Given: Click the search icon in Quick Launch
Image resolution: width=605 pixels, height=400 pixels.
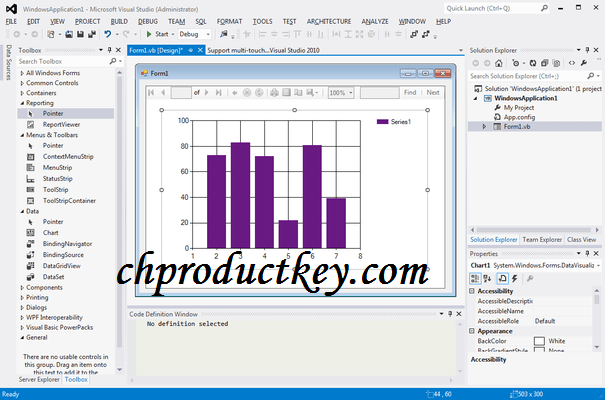Looking at the screenshot, I should [x=544, y=8].
